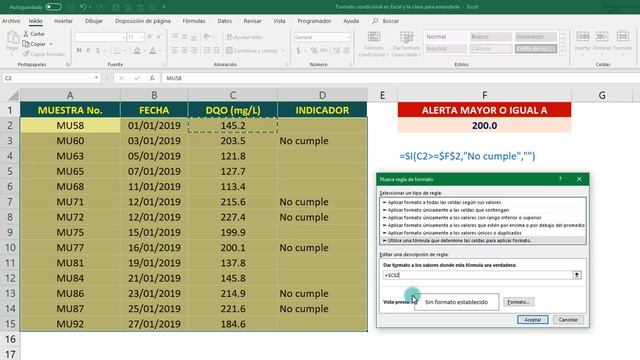Image resolution: width=640 pixels, height=360 pixels.
Task: Select row 9 header
Action: pyautogui.click(x=10, y=232)
